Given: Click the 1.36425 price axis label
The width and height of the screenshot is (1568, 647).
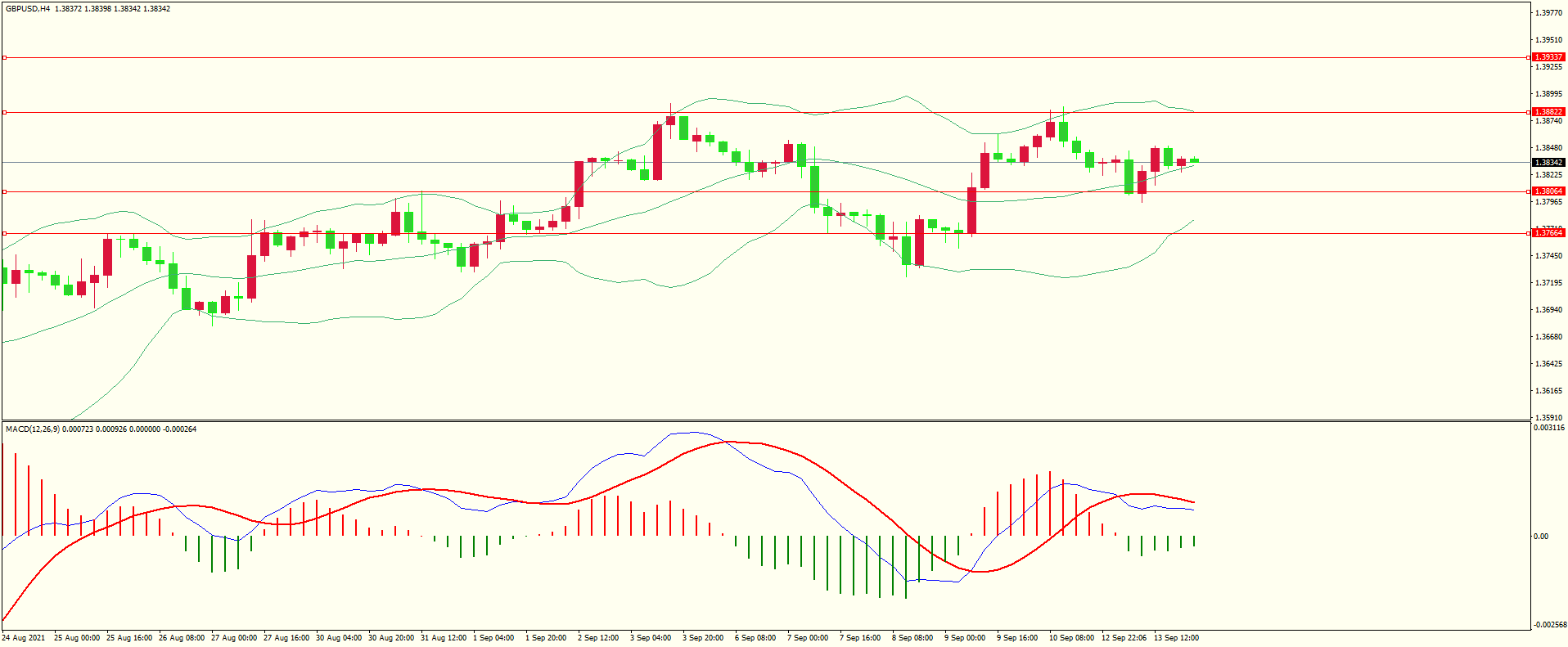Looking at the screenshot, I should pyautogui.click(x=1548, y=364).
